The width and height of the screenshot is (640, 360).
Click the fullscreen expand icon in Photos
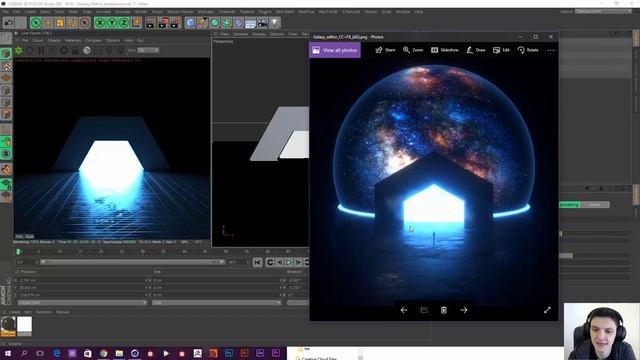click(x=547, y=310)
